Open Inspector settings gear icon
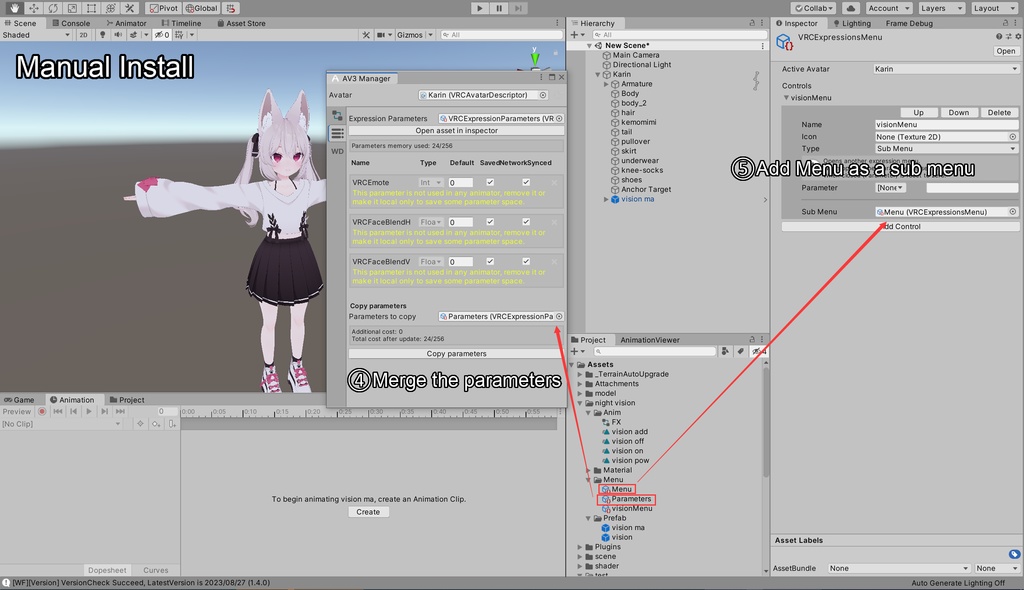The height and width of the screenshot is (590, 1024). coord(1017,37)
